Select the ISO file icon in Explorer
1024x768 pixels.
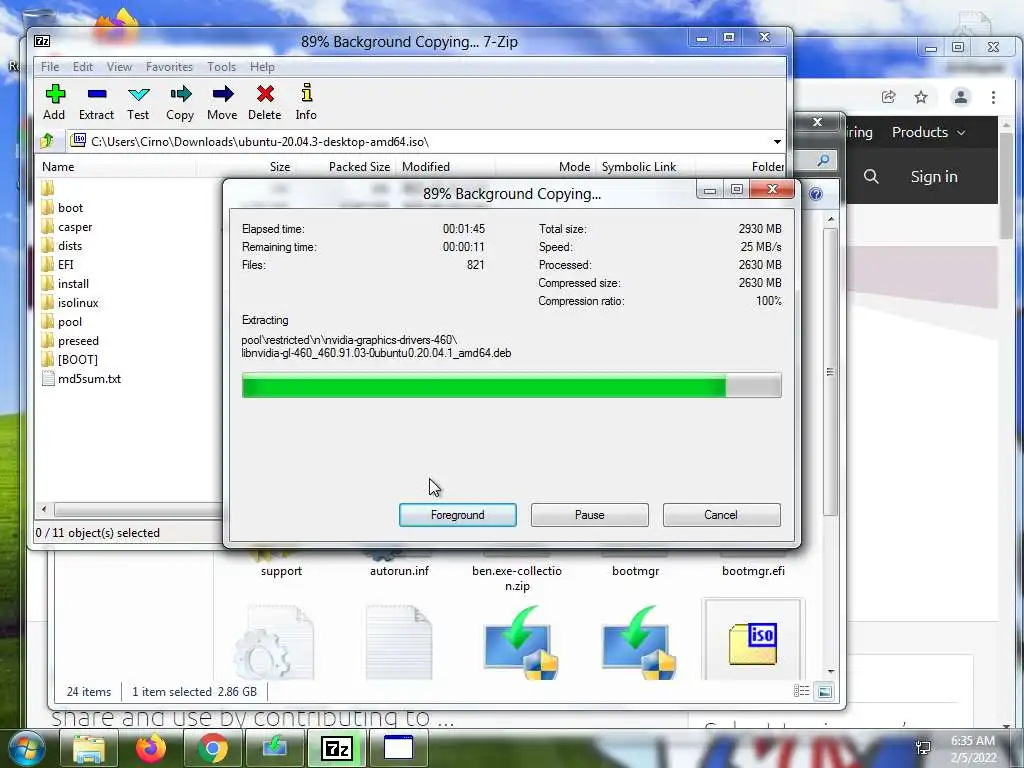click(x=753, y=643)
